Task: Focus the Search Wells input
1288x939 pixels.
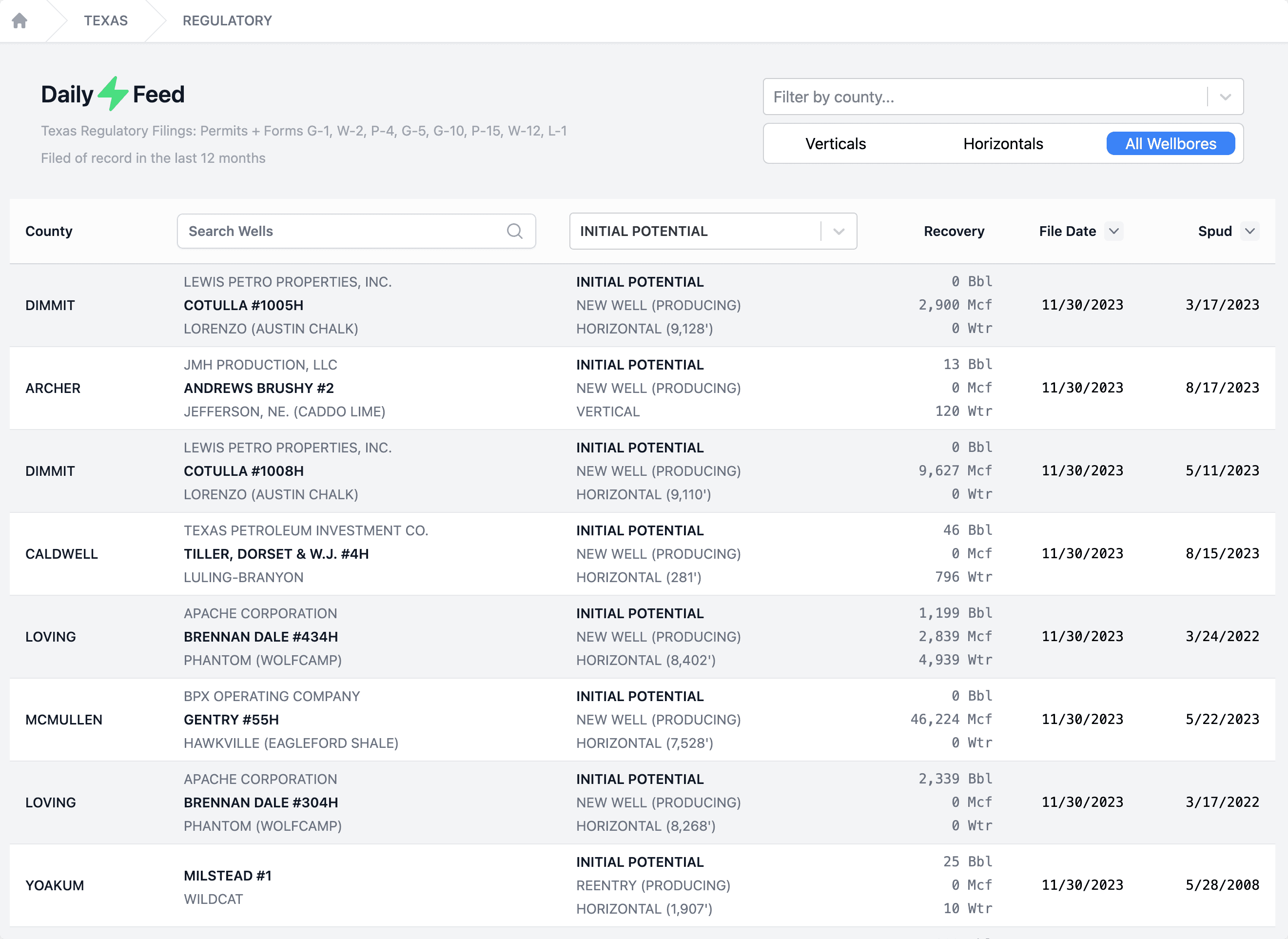Action: point(356,232)
